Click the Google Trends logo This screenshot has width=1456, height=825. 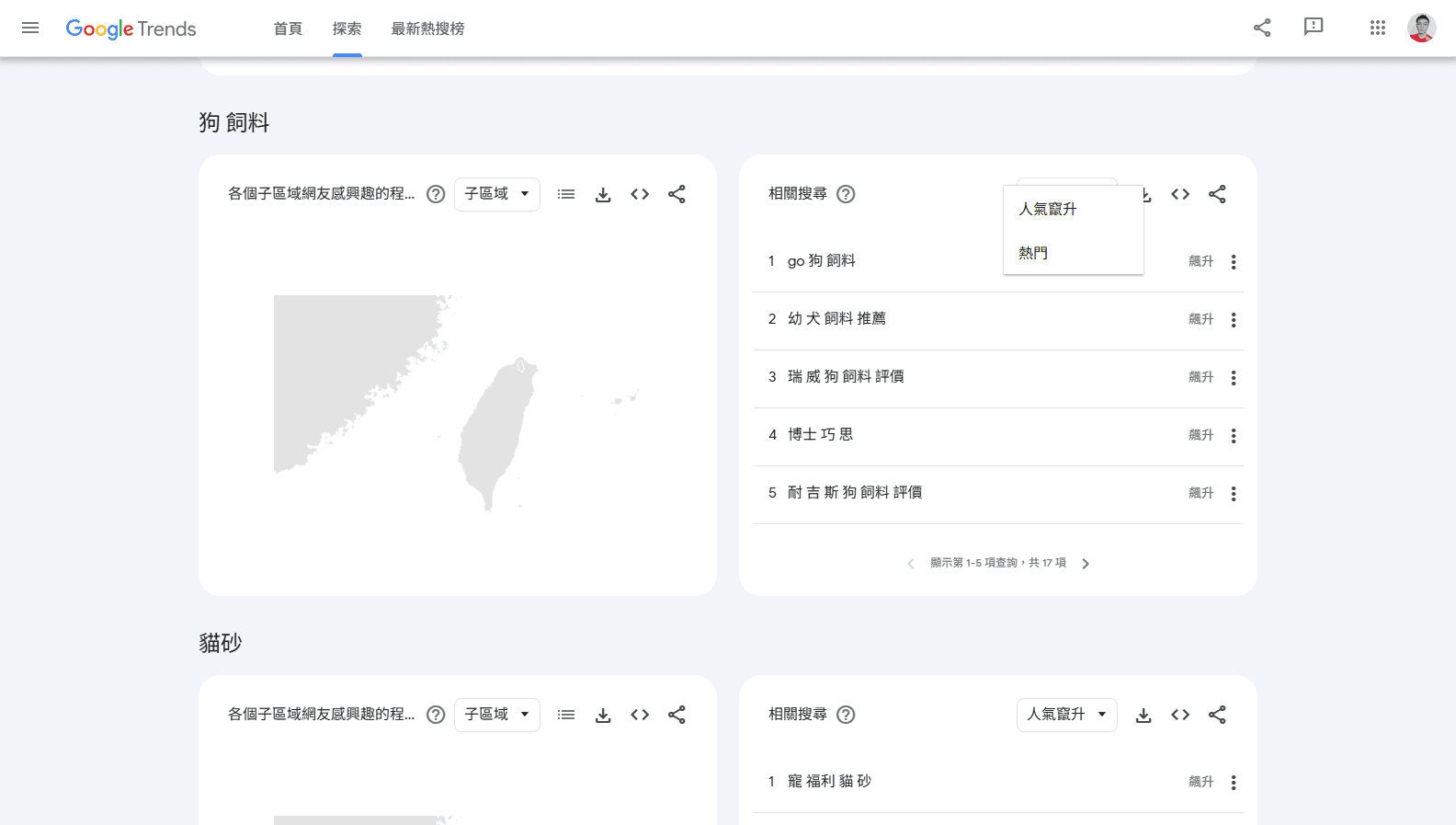point(131,29)
